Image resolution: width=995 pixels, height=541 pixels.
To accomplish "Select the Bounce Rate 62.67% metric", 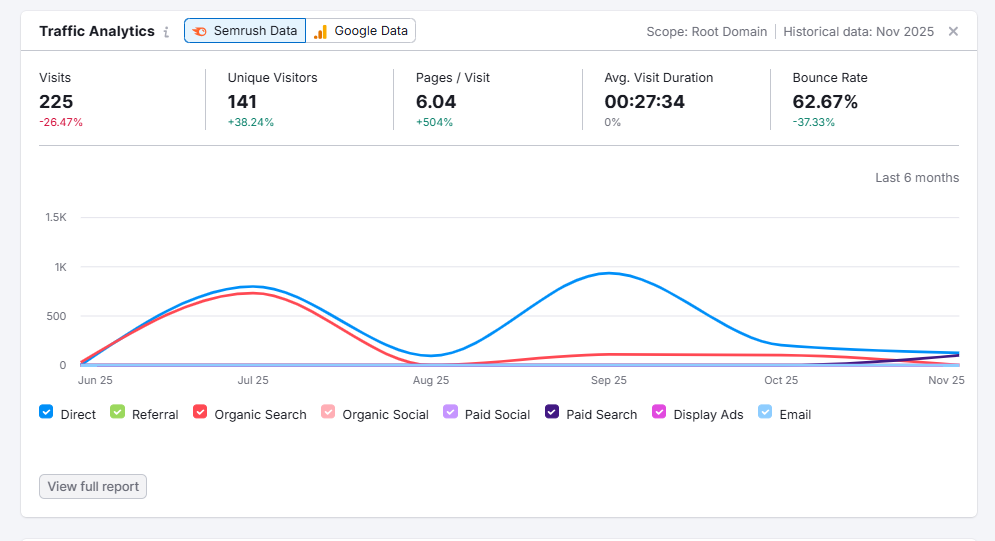I will [825, 101].
